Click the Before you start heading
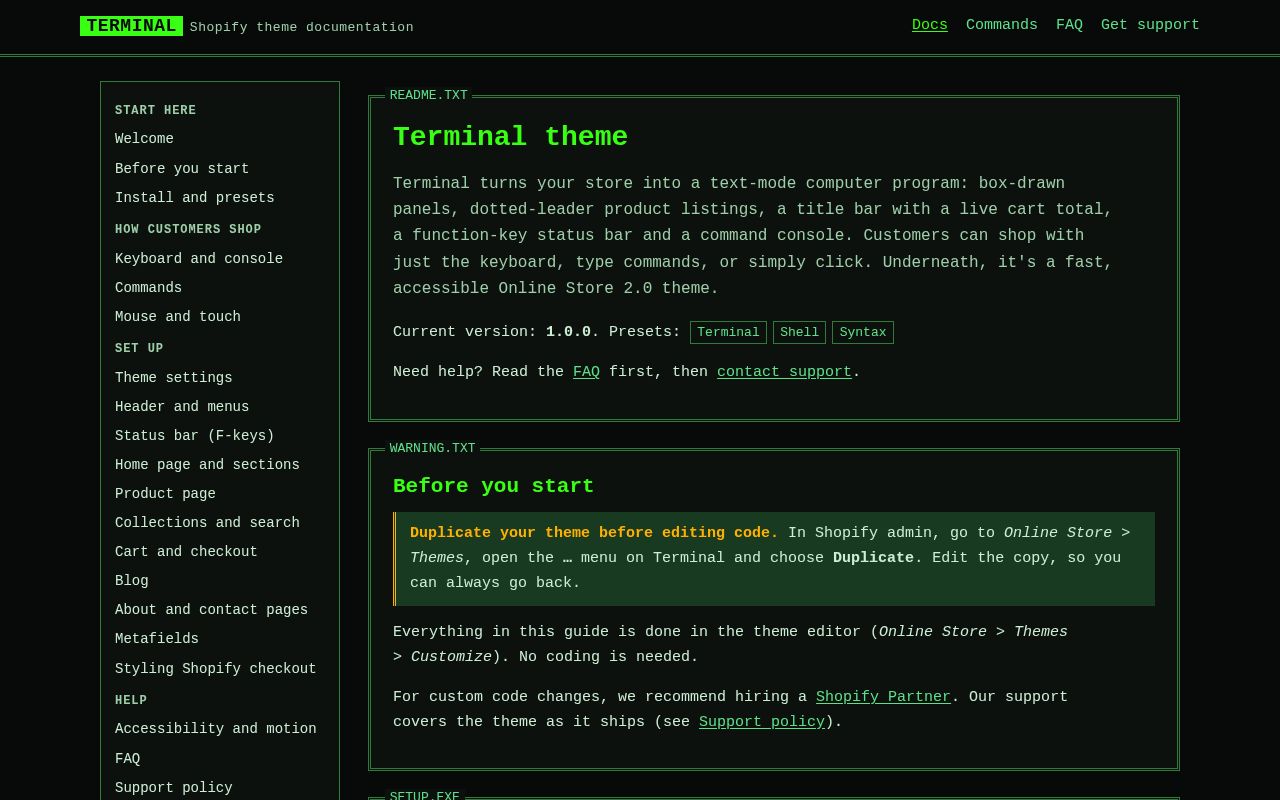Screen dimensions: 1280x800 click(493, 486)
